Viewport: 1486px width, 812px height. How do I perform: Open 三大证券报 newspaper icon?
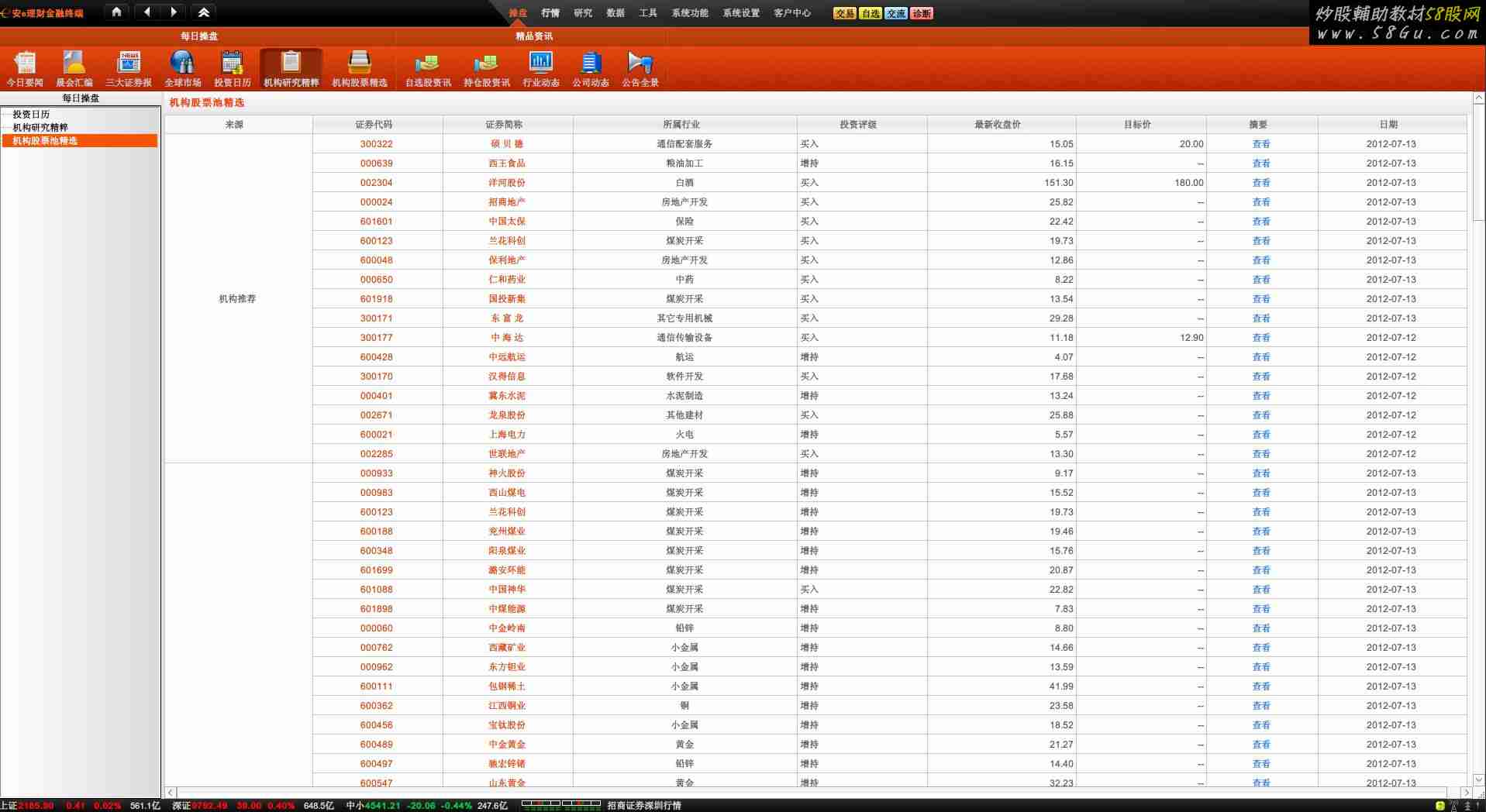129,68
